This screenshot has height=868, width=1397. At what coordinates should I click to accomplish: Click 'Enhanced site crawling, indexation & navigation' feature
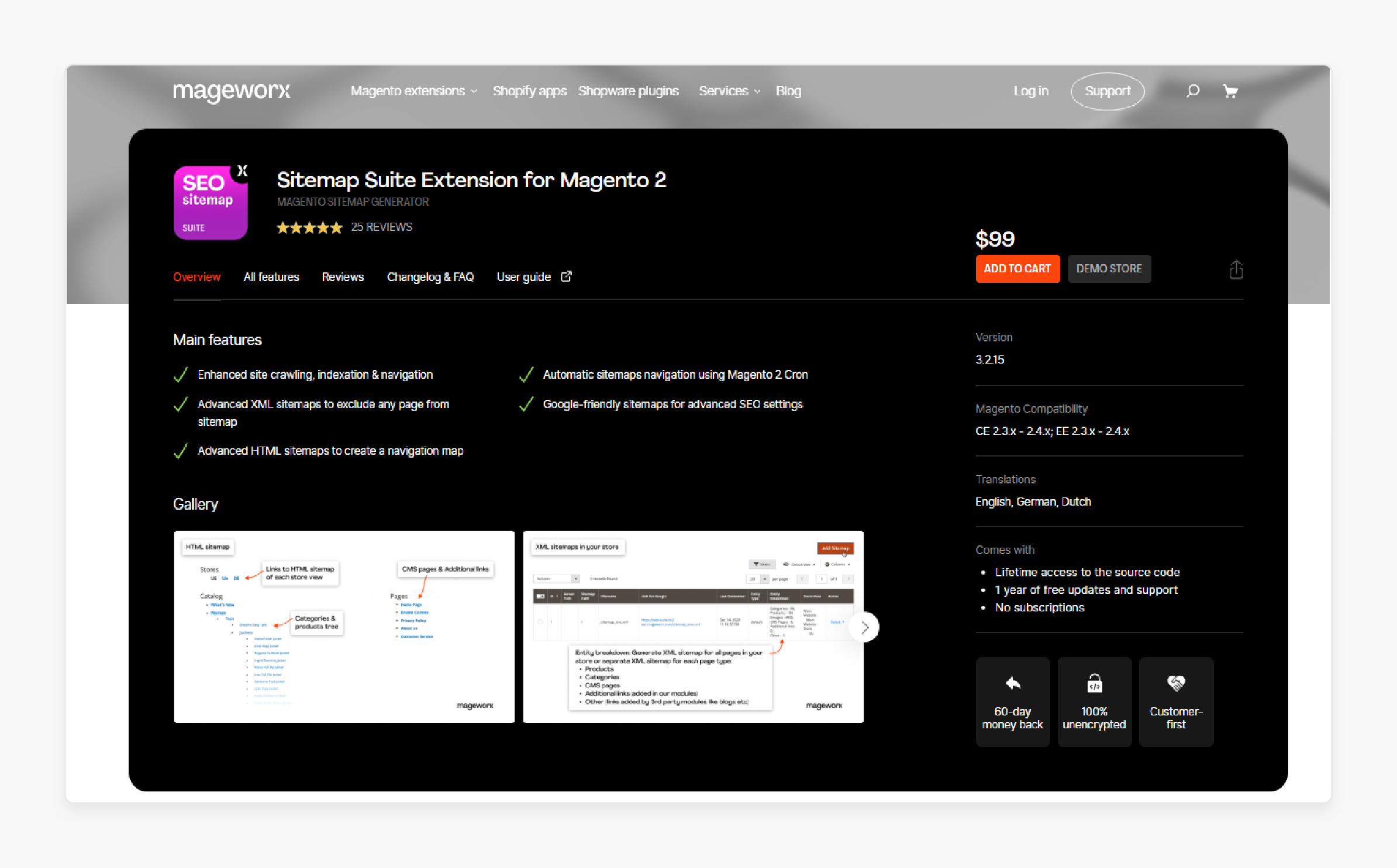pyautogui.click(x=315, y=375)
